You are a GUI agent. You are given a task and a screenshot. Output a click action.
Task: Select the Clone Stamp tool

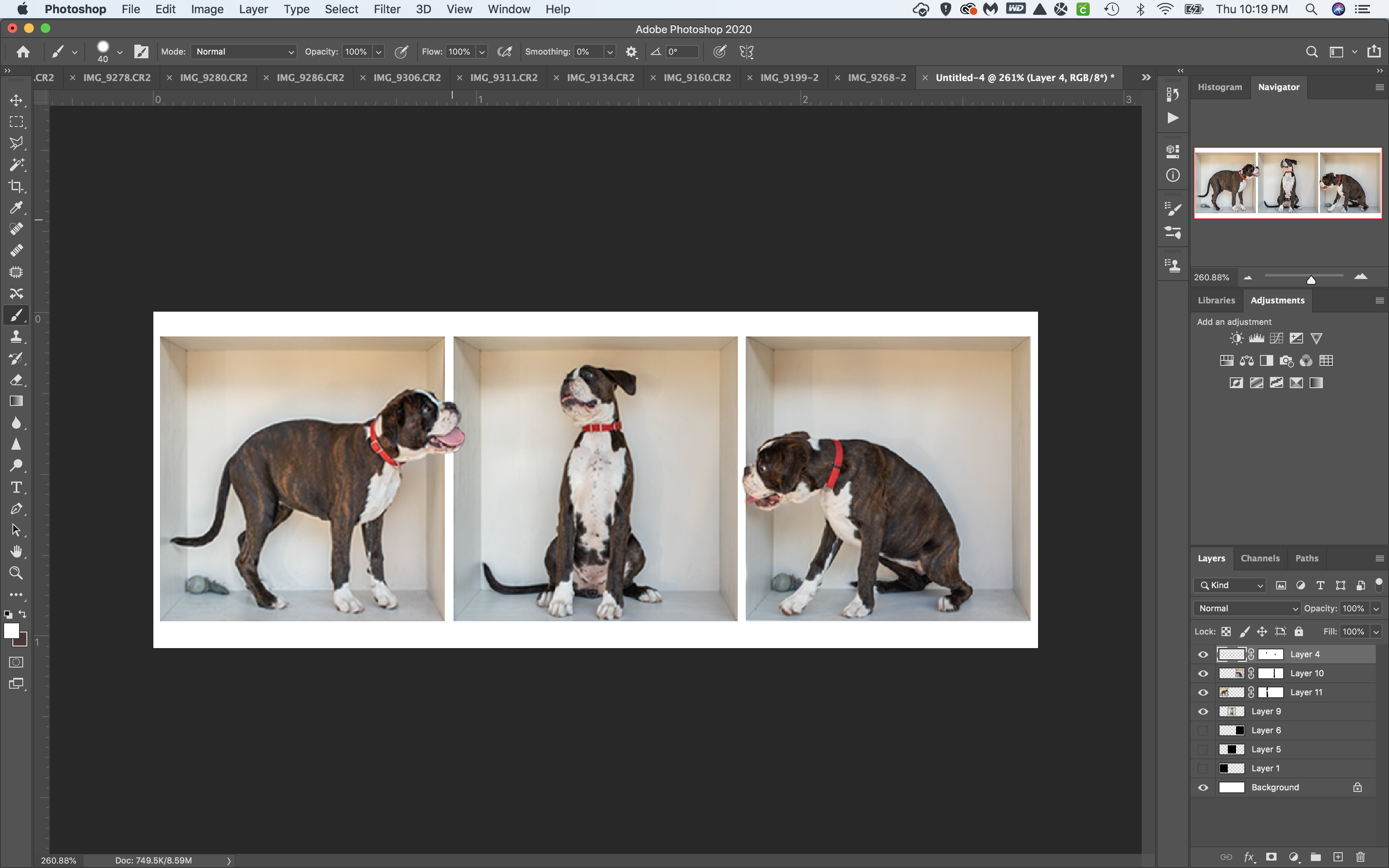pyautogui.click(x=16, y=336)
